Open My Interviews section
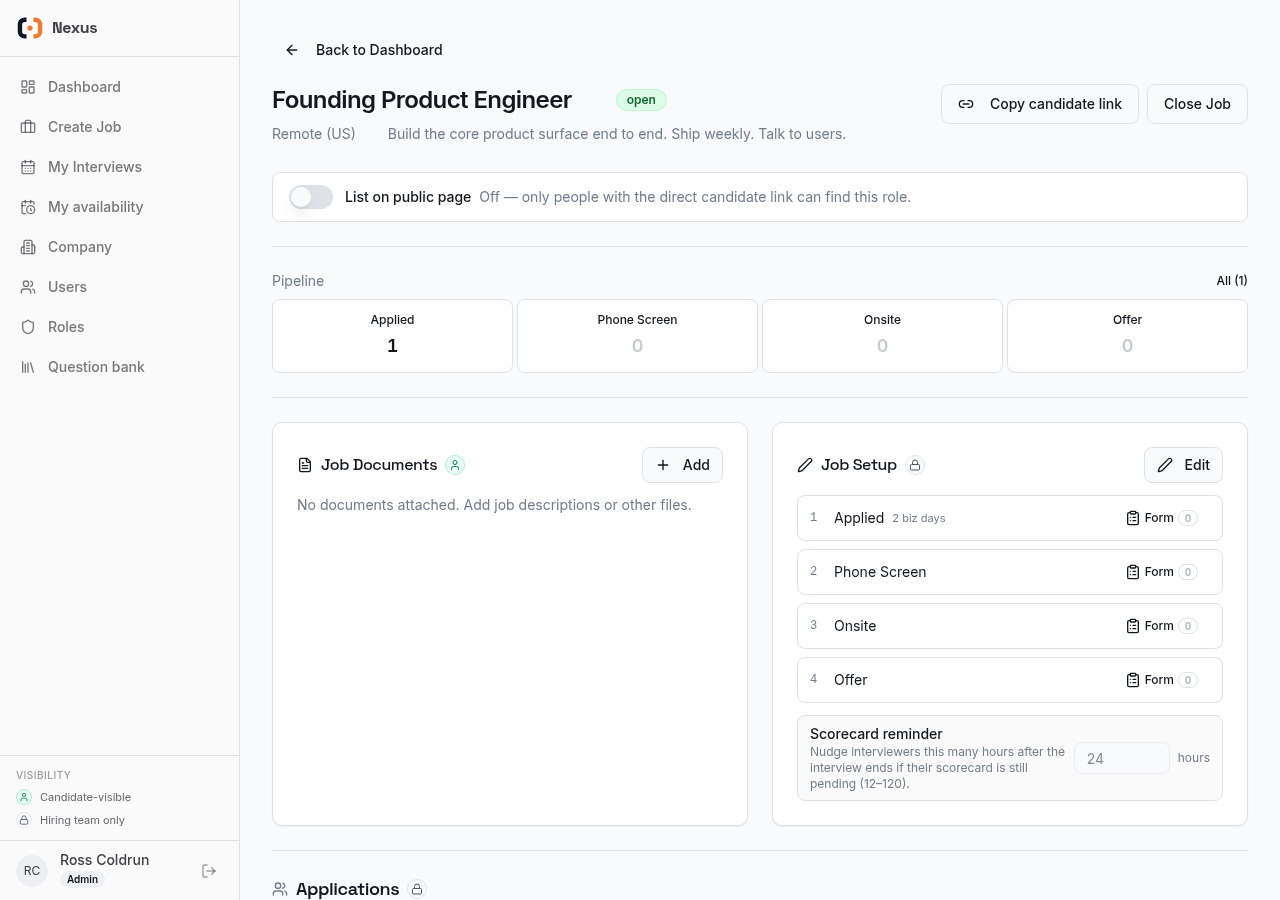 pyautogui.click(x=120, y=167)
